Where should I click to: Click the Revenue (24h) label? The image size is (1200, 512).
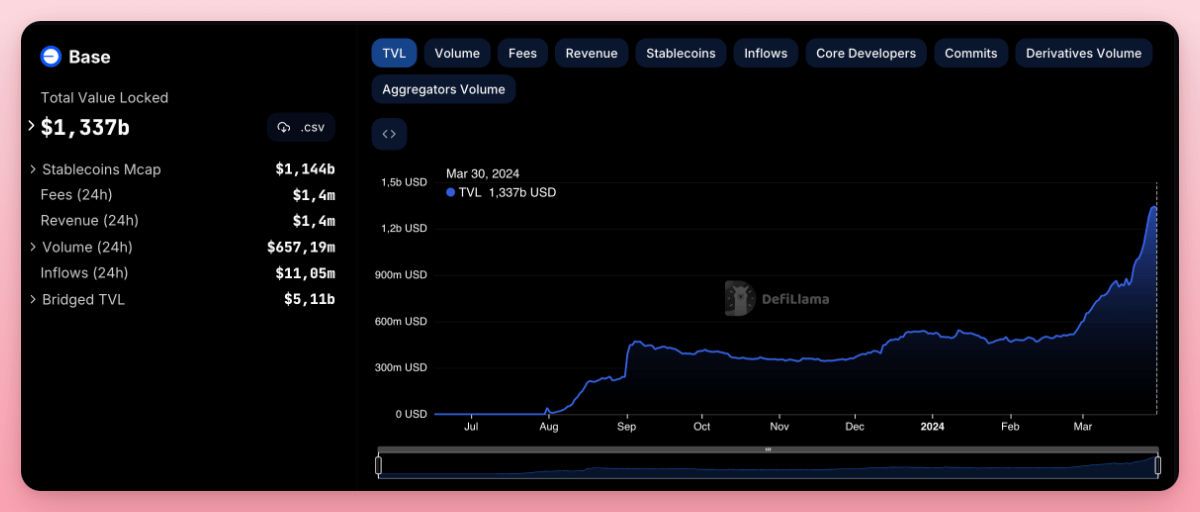pyautogui.click(x=89, y=221)
